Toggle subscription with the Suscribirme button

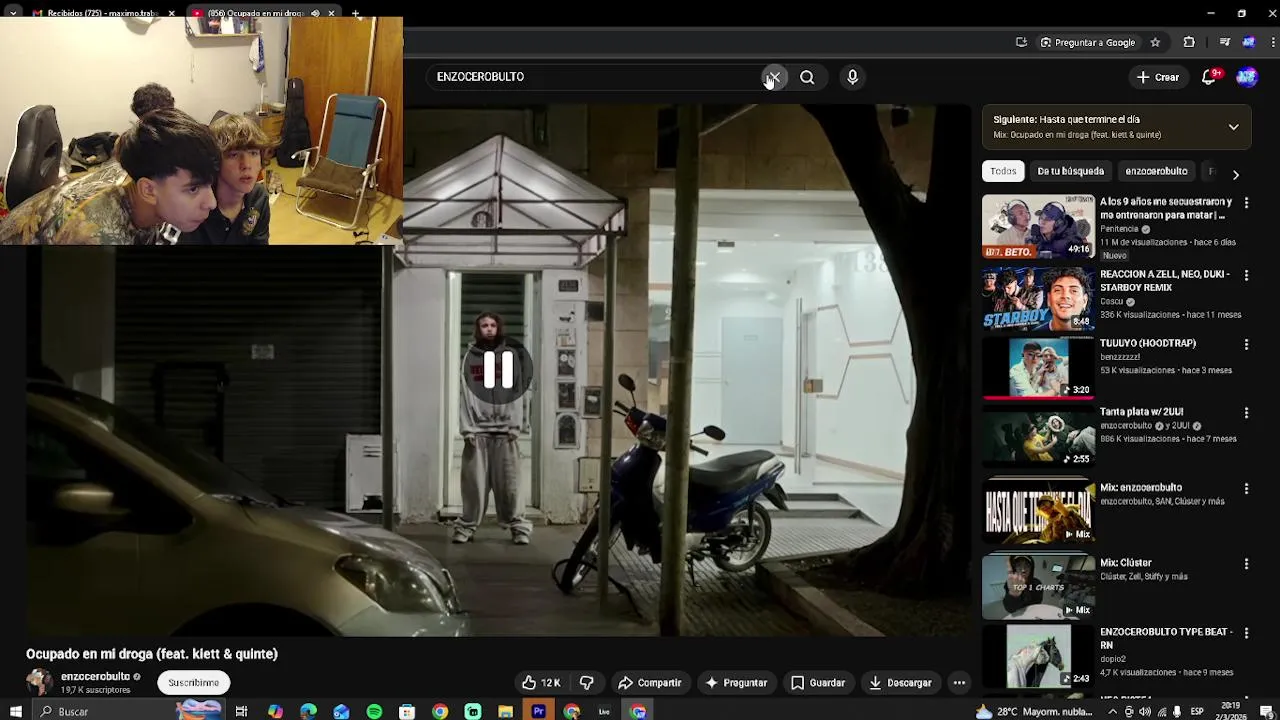[193, 683]
